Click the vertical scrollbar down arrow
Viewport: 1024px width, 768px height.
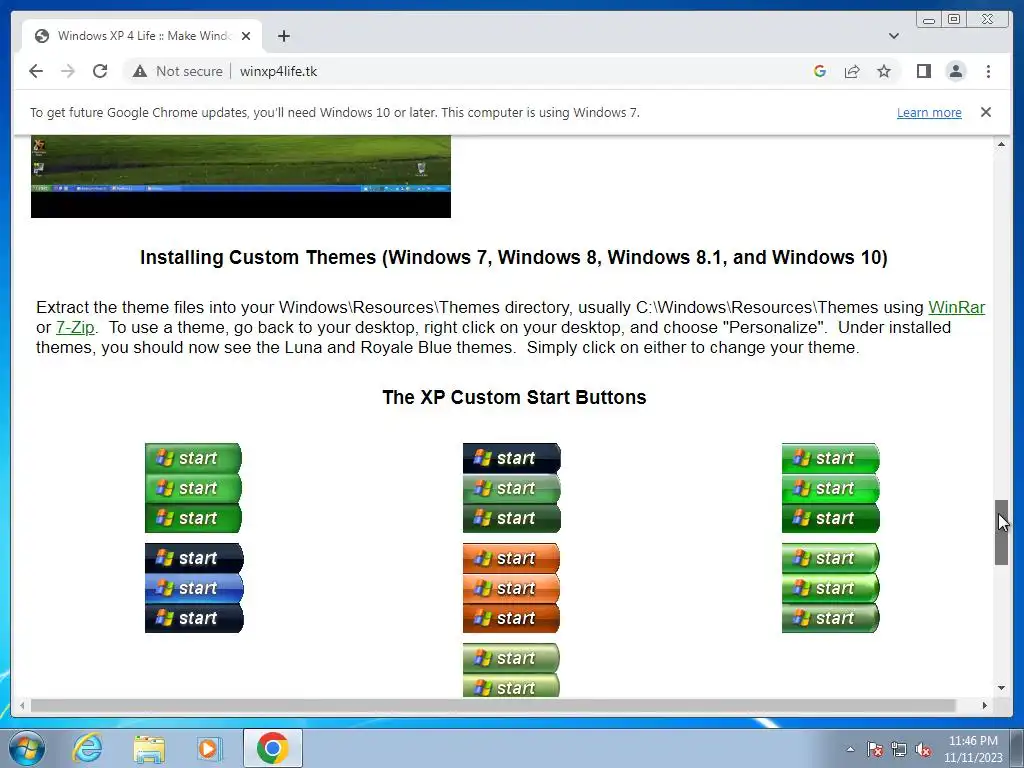[1001, 688]
